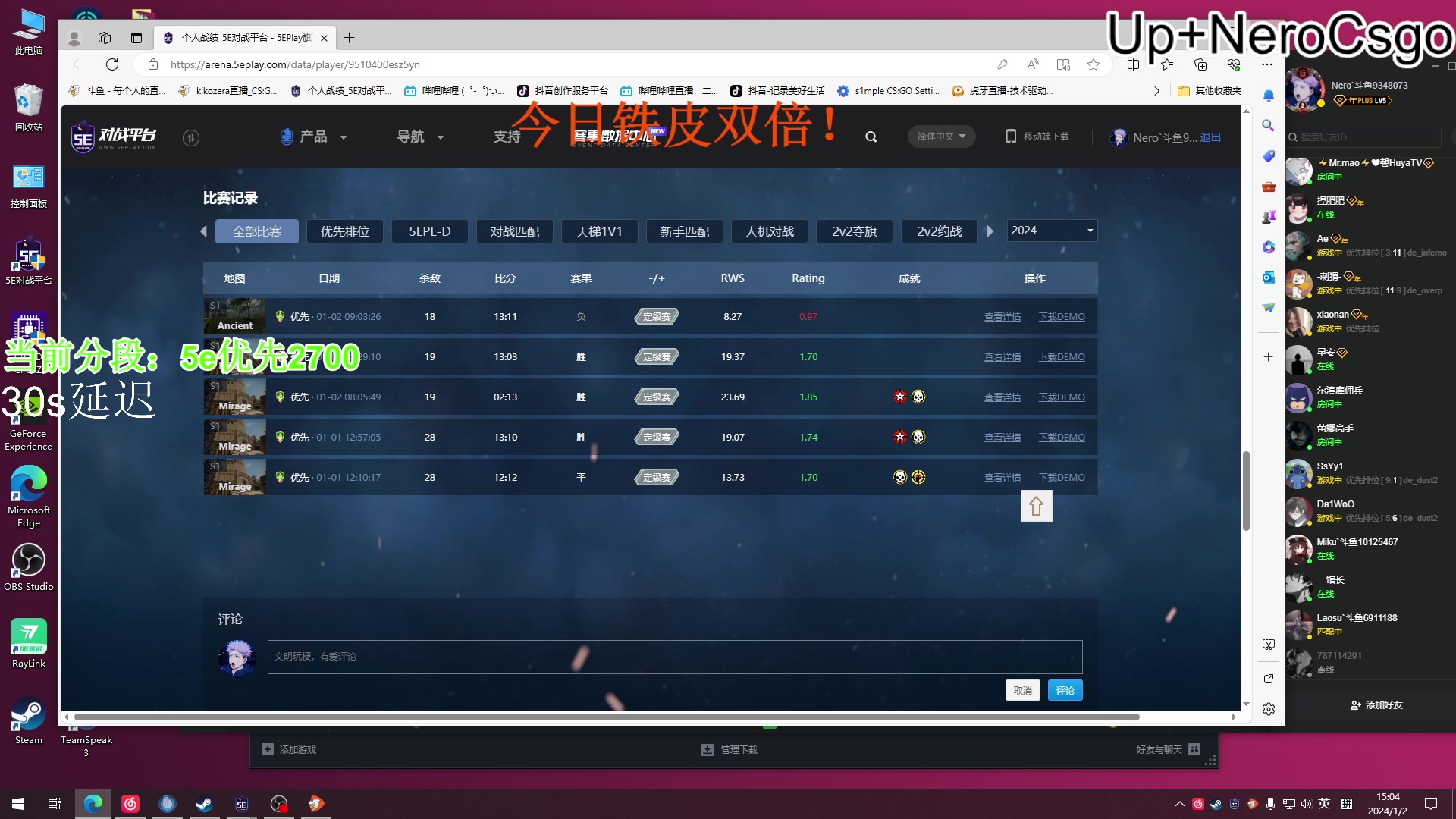Select the 优先排位 tab

[x=345, y=231]
